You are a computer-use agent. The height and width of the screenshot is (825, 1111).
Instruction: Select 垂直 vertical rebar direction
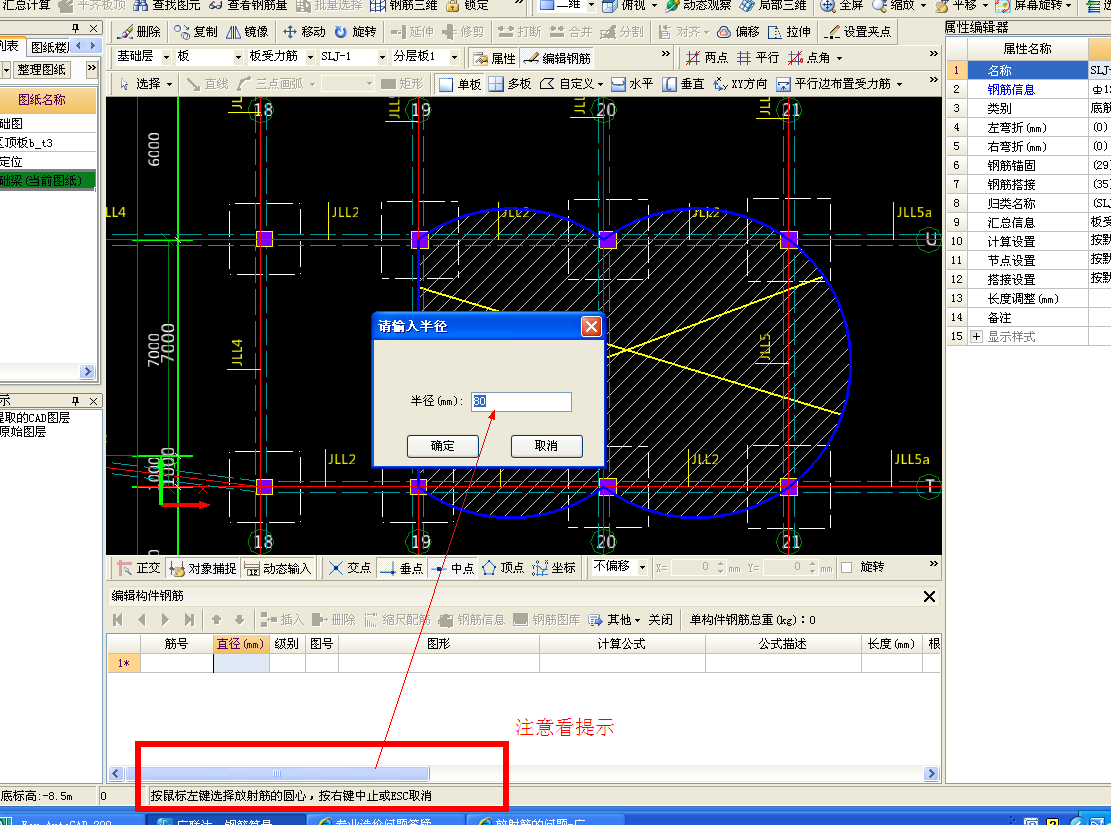[x=684, y=84]
